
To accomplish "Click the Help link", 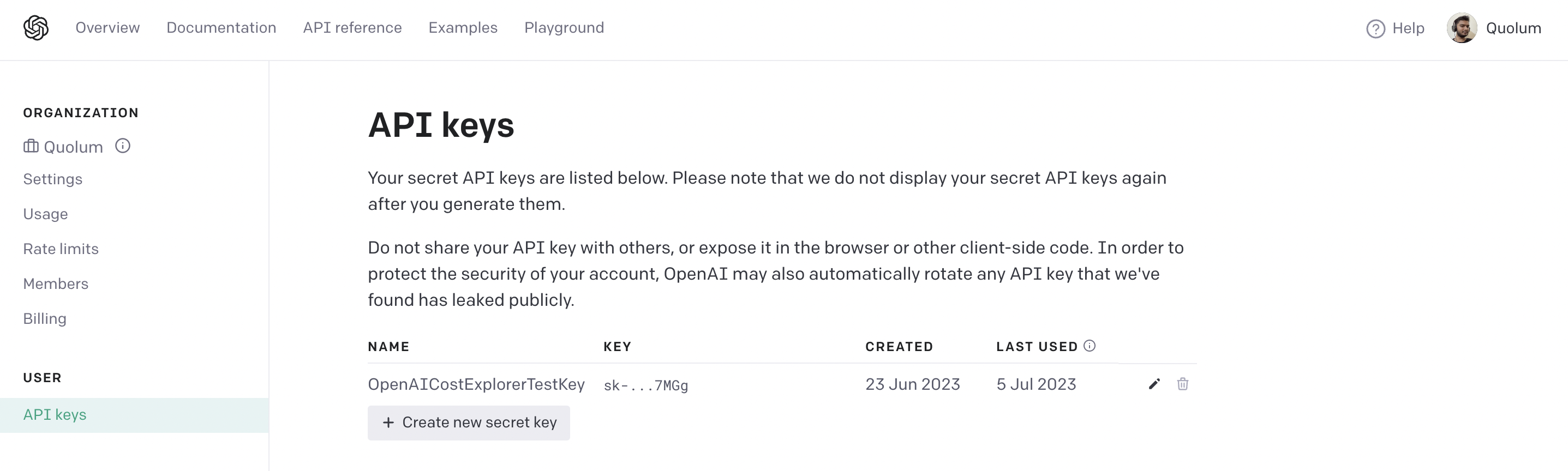I will 1408,28.
